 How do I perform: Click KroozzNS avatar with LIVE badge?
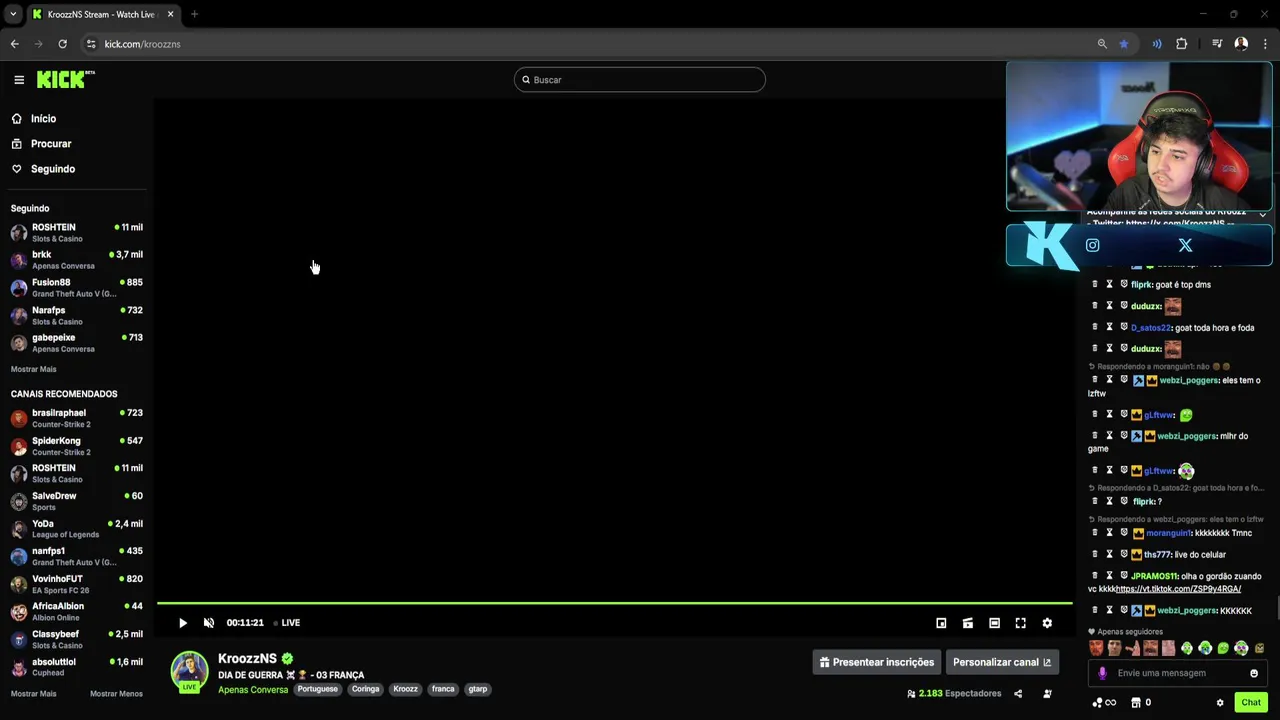[189, 672]
